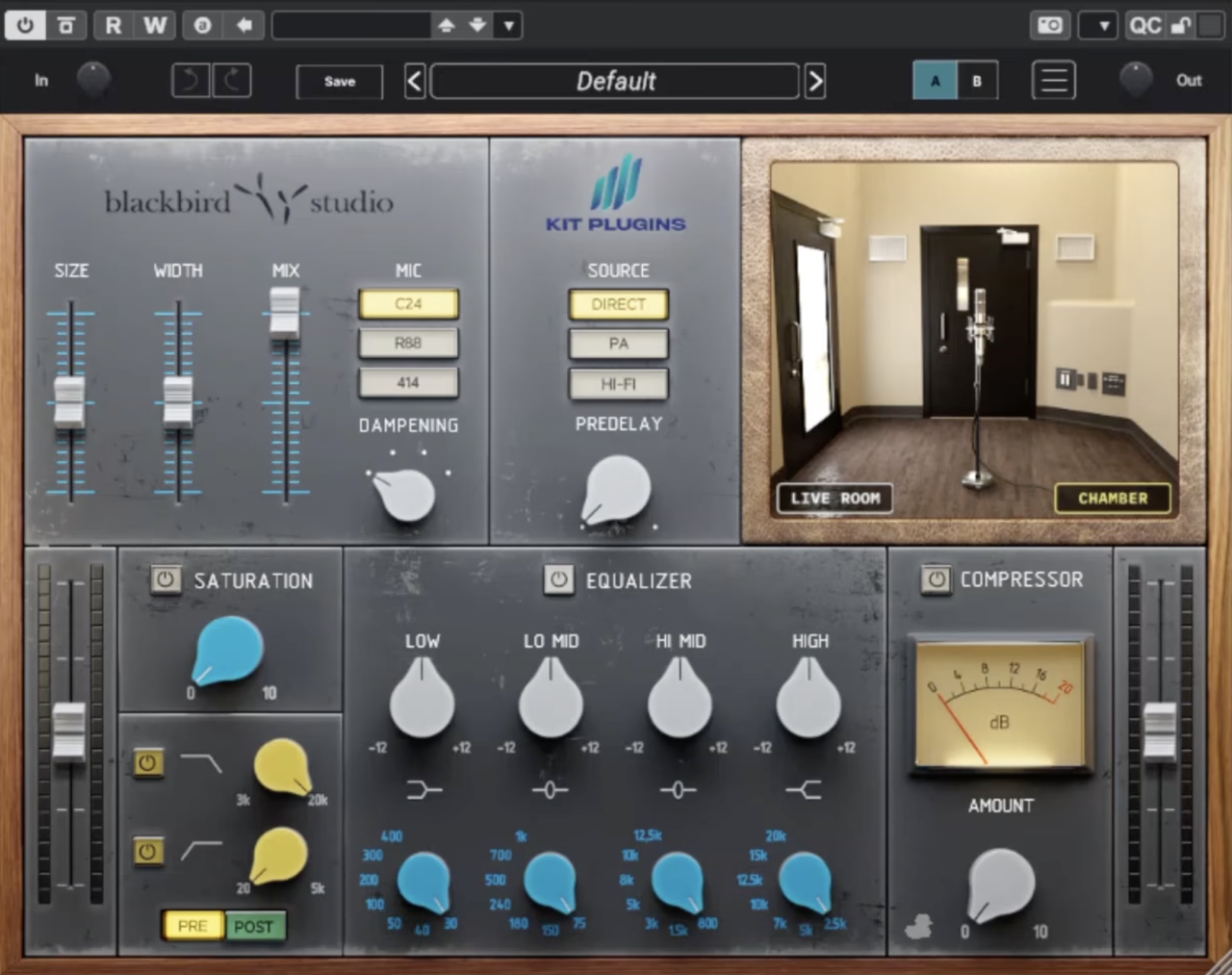Switch to B comparison state
Screen dimensions: 1232x975
coord(977,81)
